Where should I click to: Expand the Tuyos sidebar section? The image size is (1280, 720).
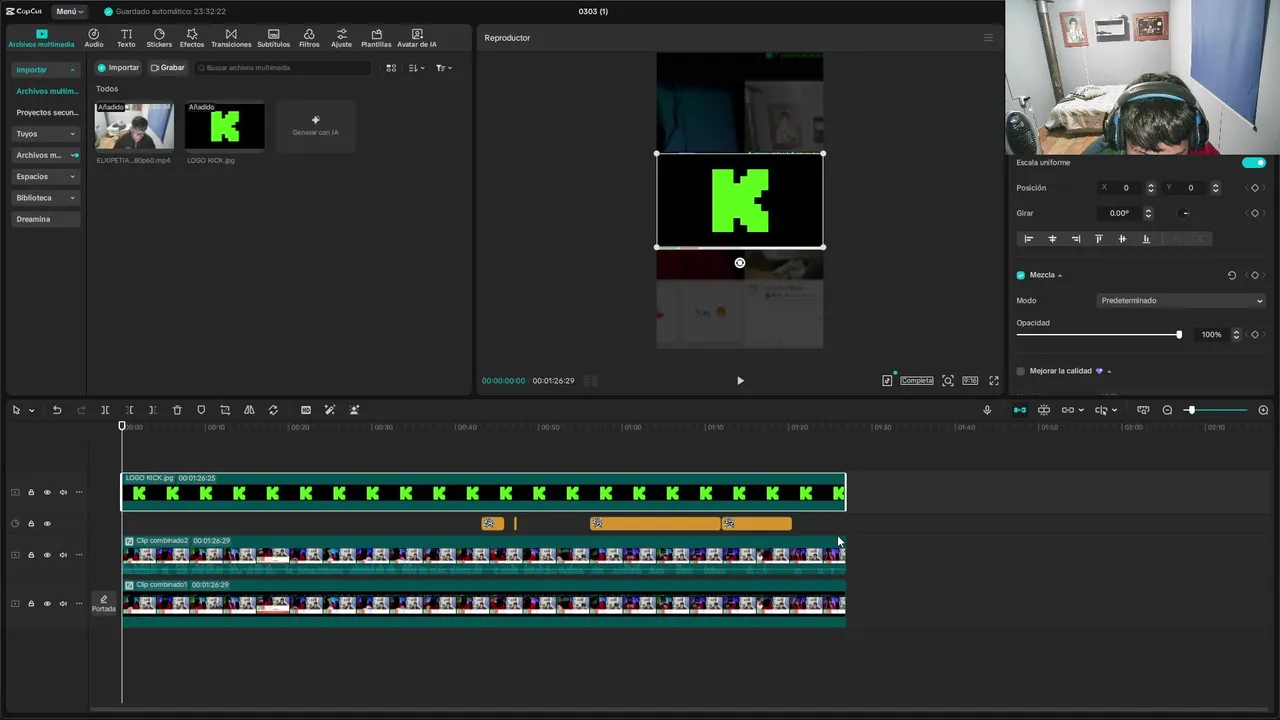[45, 134]
